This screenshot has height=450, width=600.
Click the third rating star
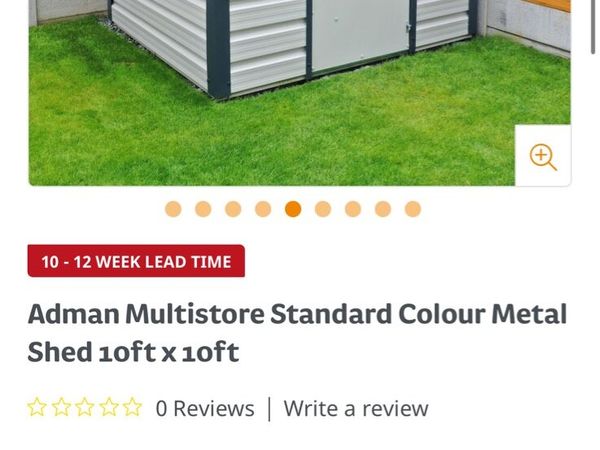click(x=85, y=407)
